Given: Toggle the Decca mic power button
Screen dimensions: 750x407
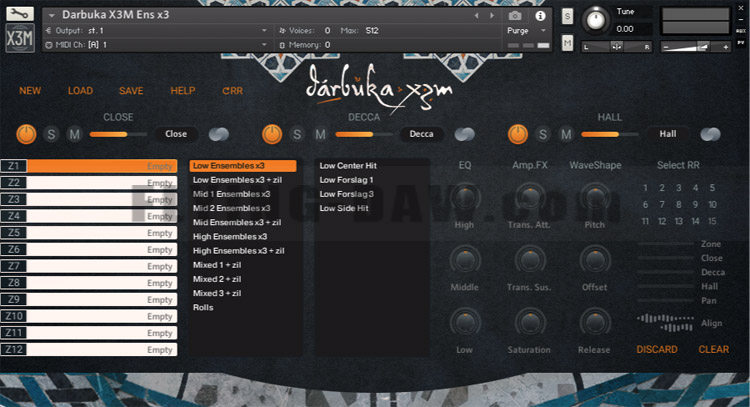Looking at the screenshot, I should point(272,134).
